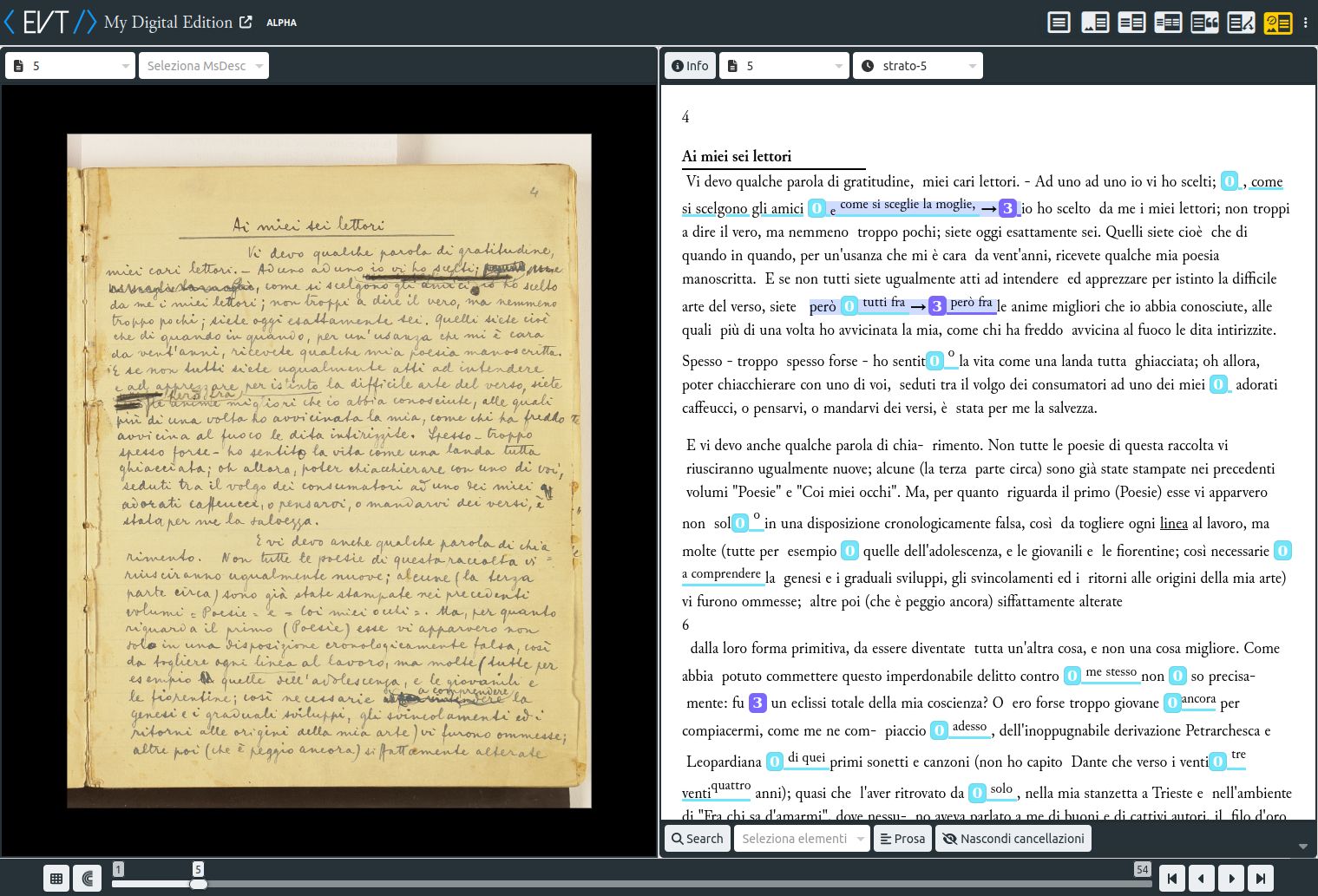Viewport: 1318px width, 896px height.
Task: Switch to reading text view mode
Action: coord(1059,23)
